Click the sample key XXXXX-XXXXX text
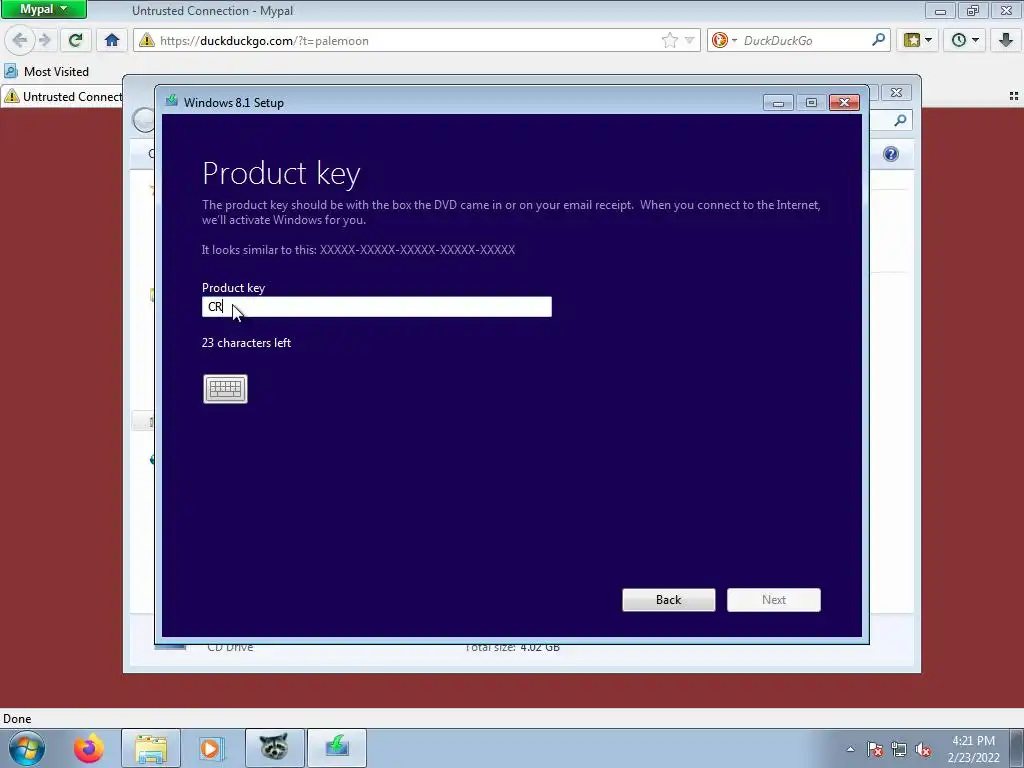Screen dimensions: 1024x768 pyautogui.click(x=417, y=249)
